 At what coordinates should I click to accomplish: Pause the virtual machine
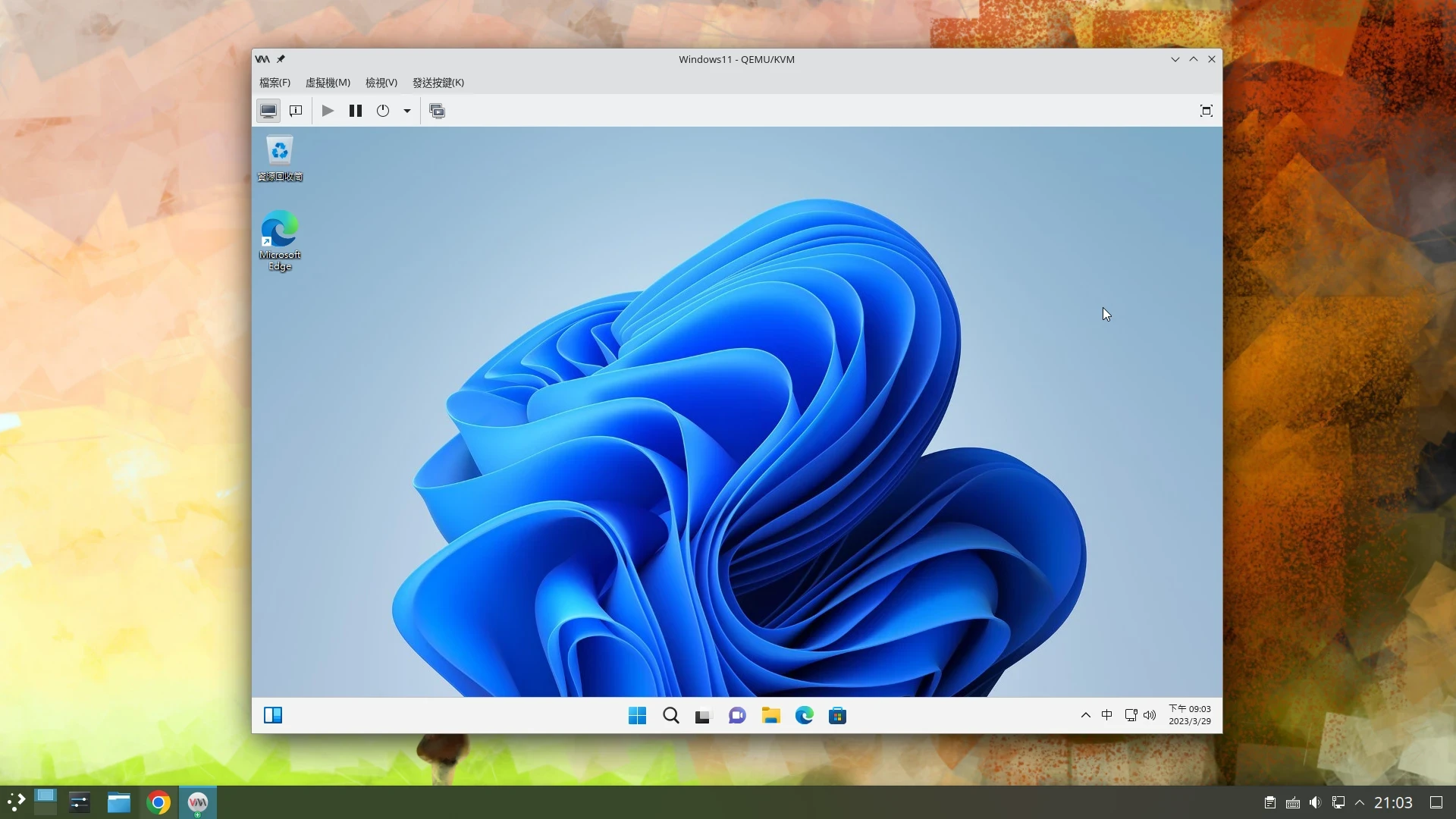coord(355,111)
